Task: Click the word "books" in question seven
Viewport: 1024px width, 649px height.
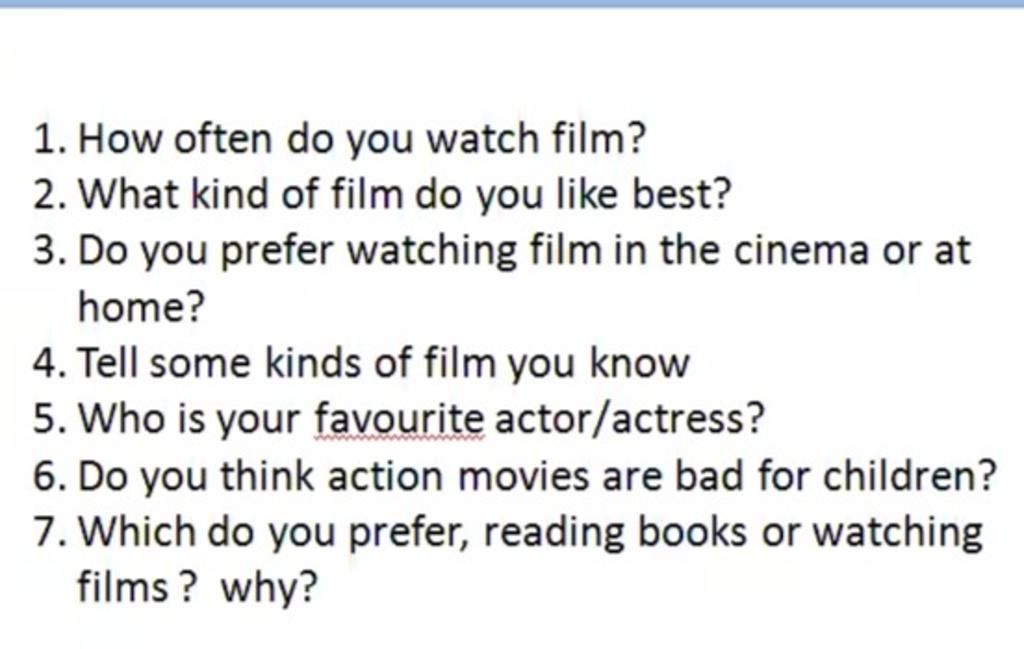Action: (692, 532)
